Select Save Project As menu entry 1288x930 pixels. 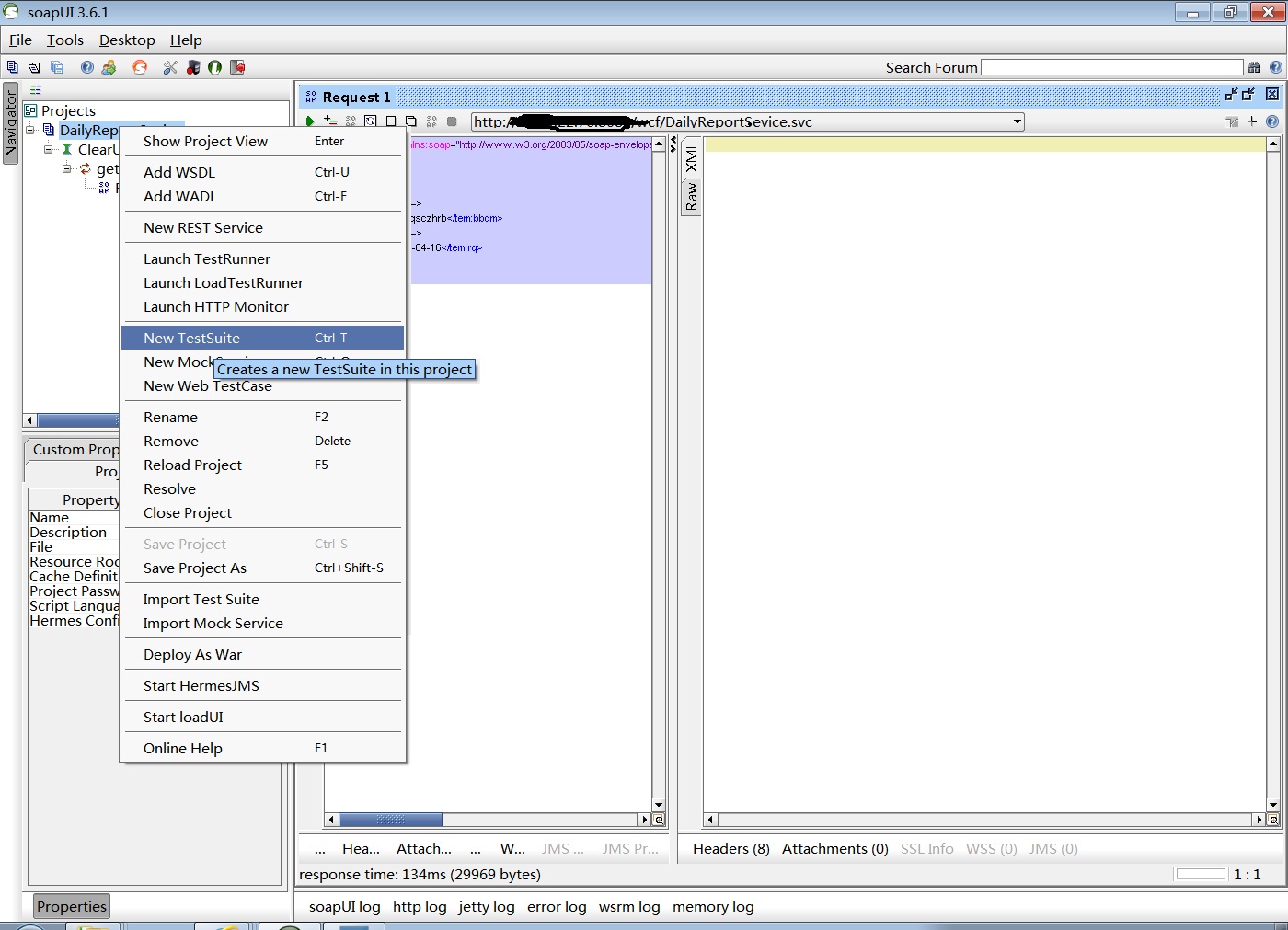coord(263,568)
